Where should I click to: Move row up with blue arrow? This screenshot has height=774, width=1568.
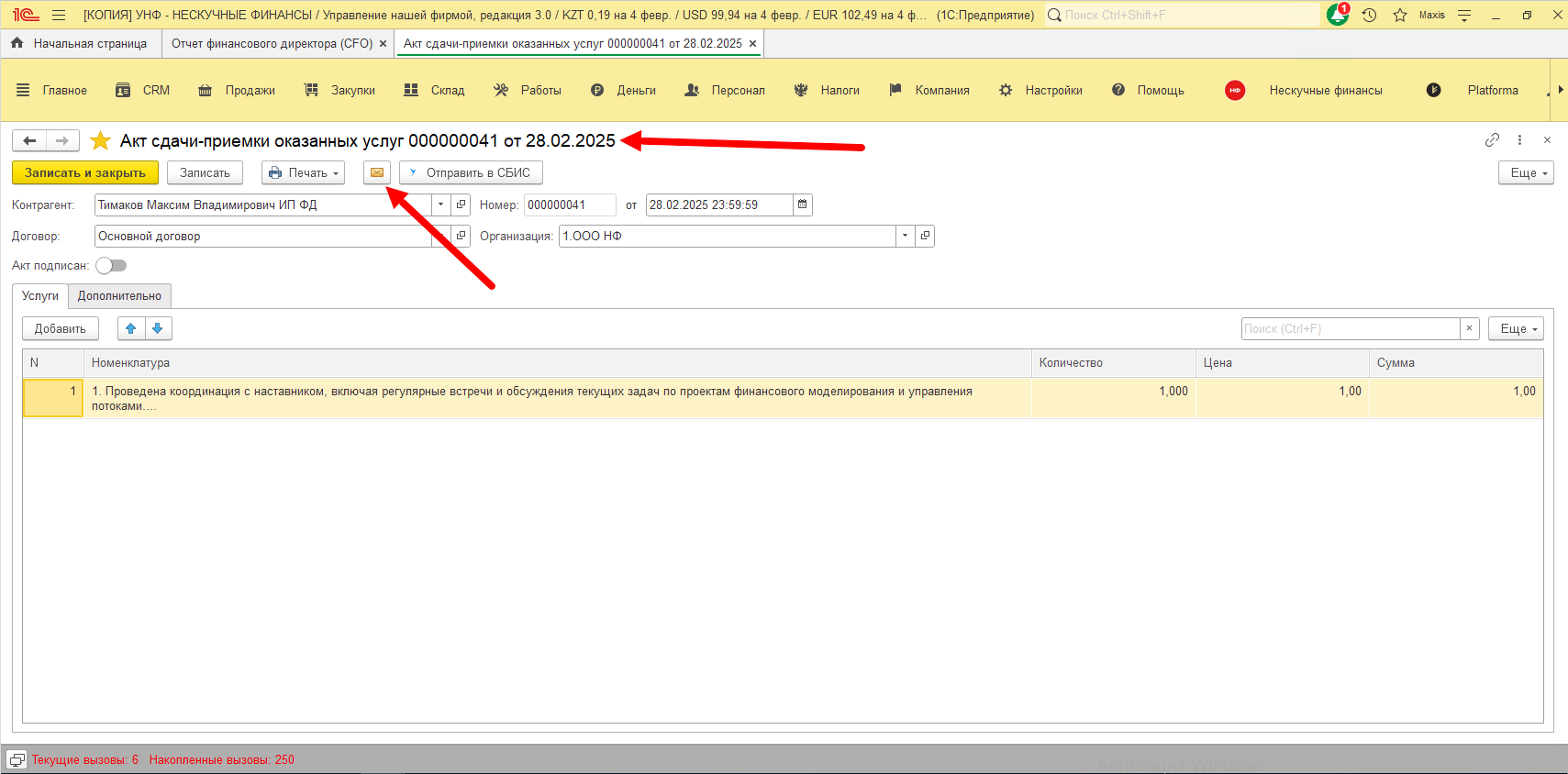pyautogui.click(x=131, y=328)
